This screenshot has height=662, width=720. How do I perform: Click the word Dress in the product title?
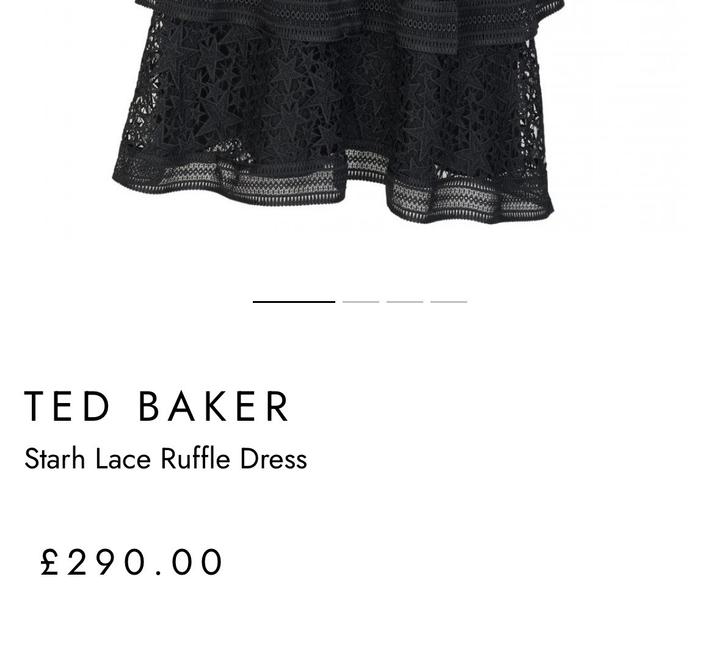tap(274, 459)
